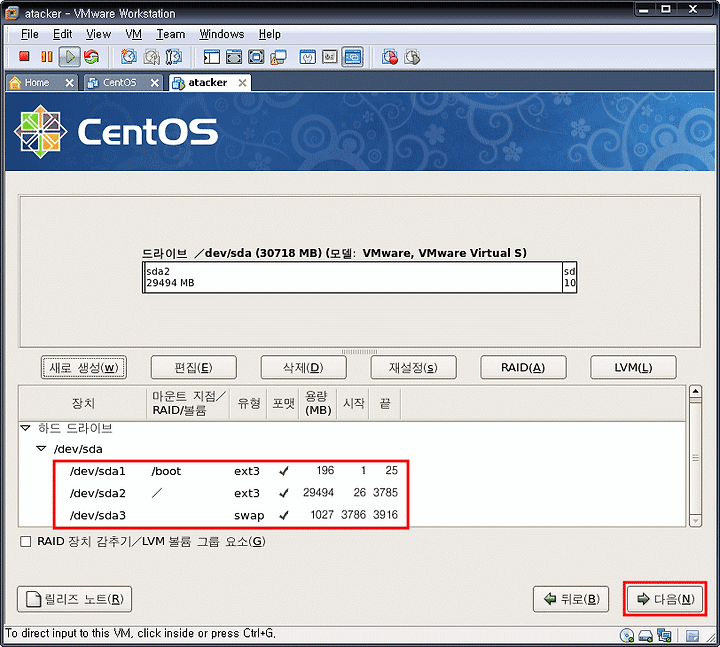Click the 포맷 column header
The image size is (720, 647).
coord(283,404)
